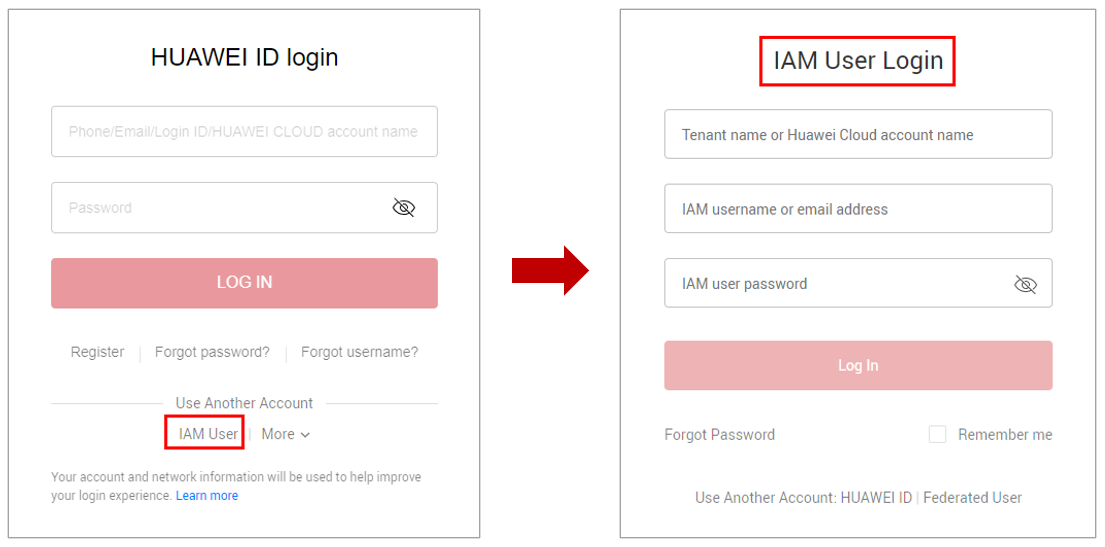Choose Federated User login option
This screenshot has width=1105, height=547.
[972, 497]
